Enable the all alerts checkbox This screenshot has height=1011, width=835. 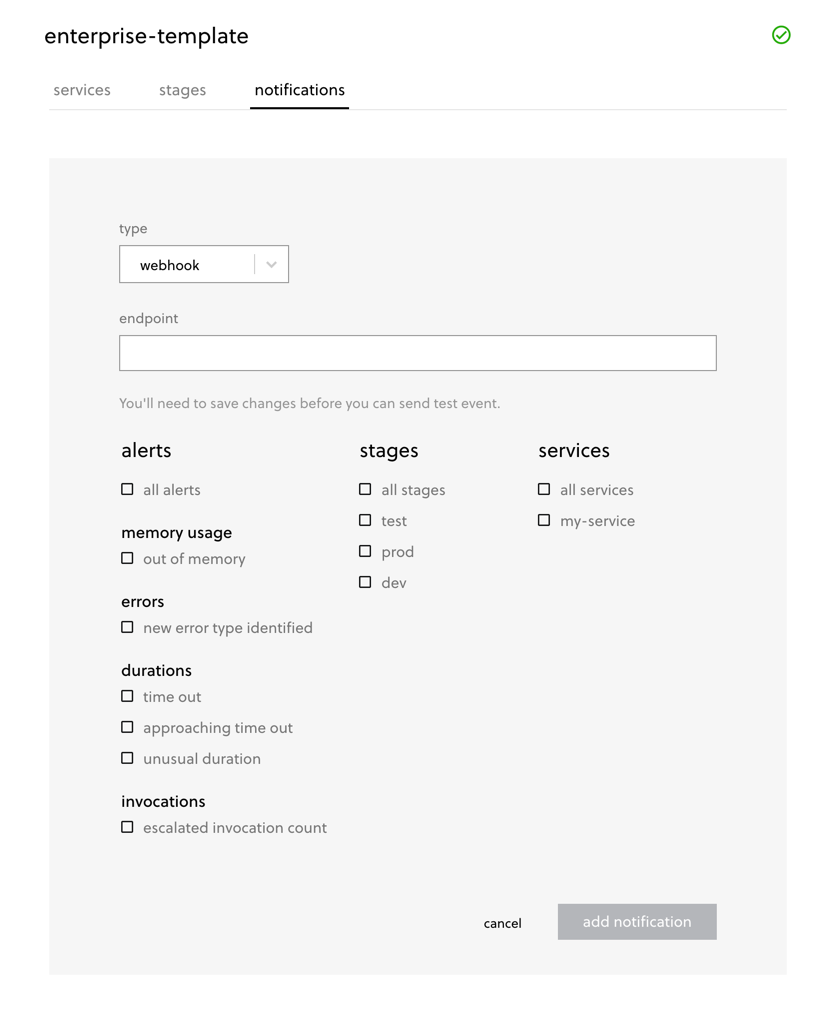pyautogui.click(x=127, y=489)
